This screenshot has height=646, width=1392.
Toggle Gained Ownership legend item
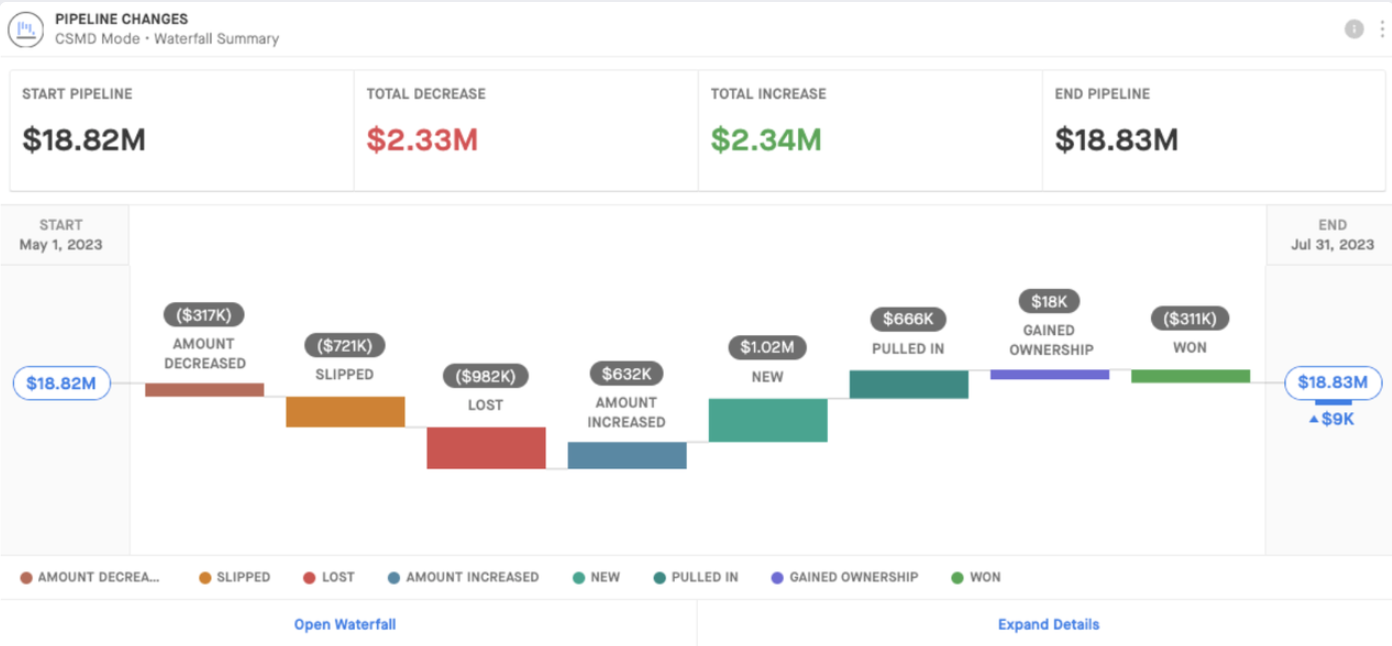pyautogui.click(x=845, y=577)
